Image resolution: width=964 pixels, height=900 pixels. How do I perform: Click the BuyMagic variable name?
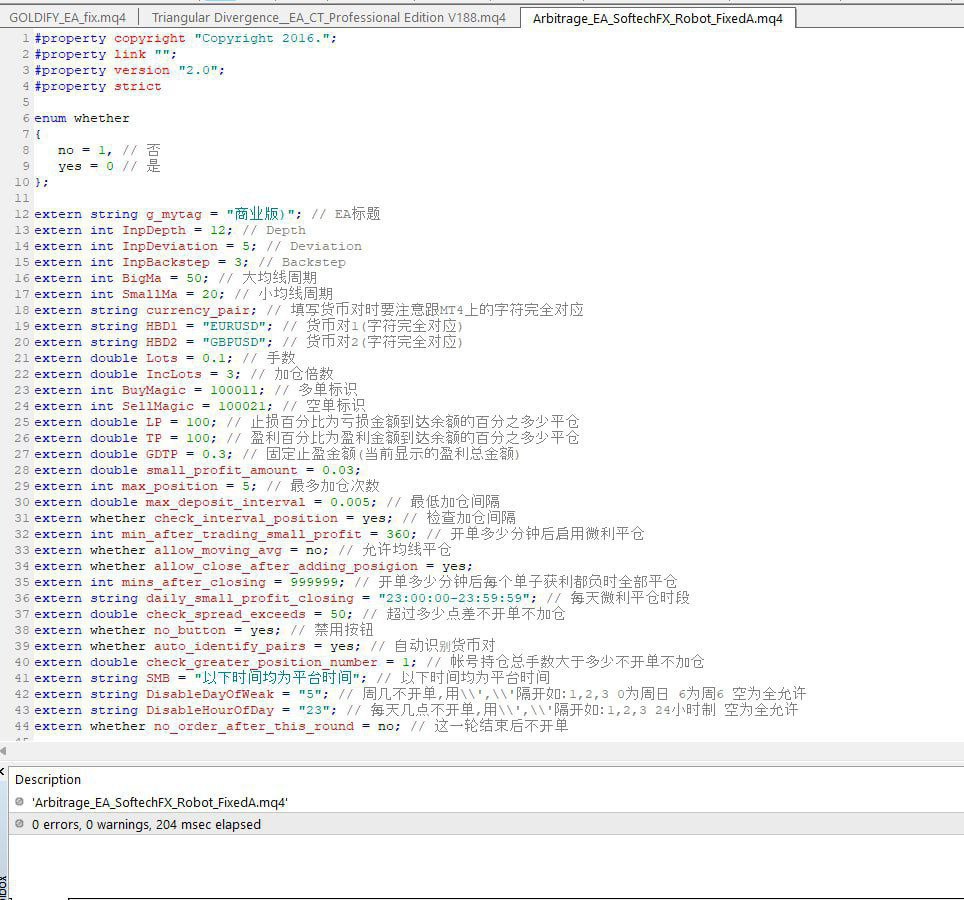coord(154,390)
